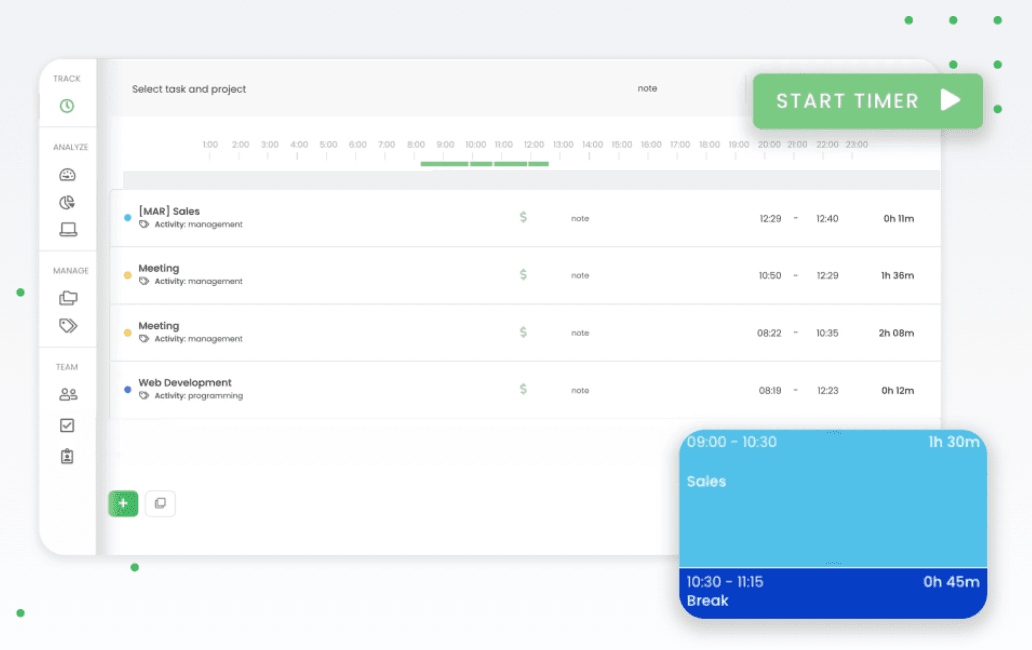
Task: Click the duplicate entry copy button
Action: [x=160, y=503]
